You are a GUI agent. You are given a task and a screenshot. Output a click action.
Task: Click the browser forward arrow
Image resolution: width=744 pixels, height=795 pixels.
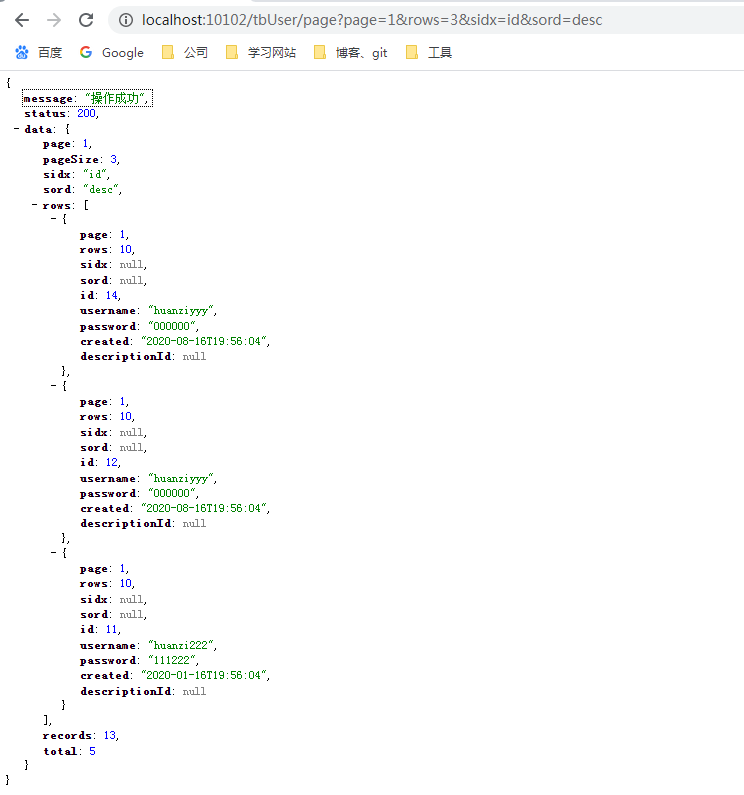tap(54, 20)
